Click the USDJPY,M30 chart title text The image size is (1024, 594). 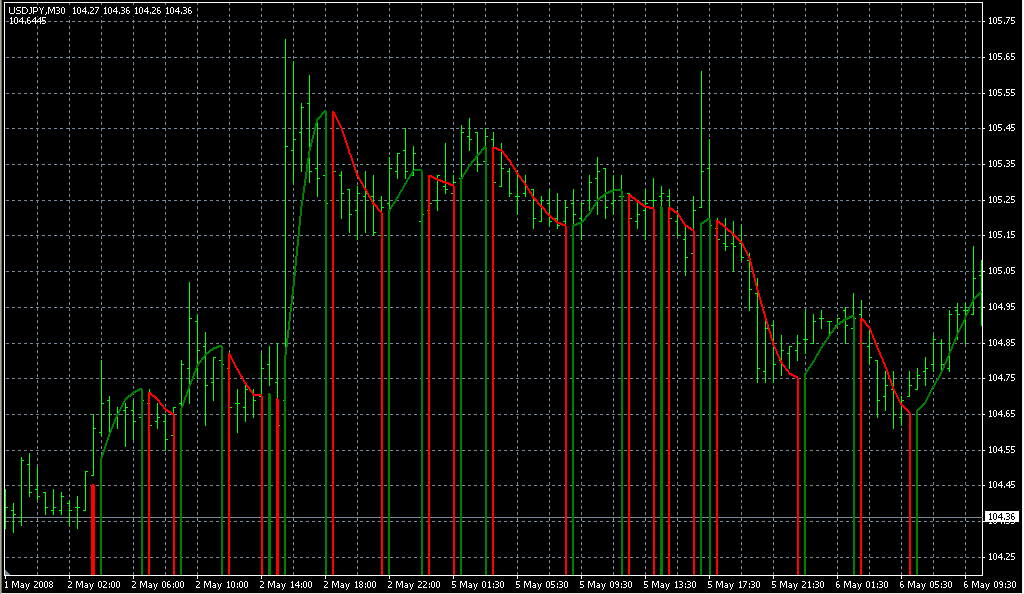tap(38, 10)
